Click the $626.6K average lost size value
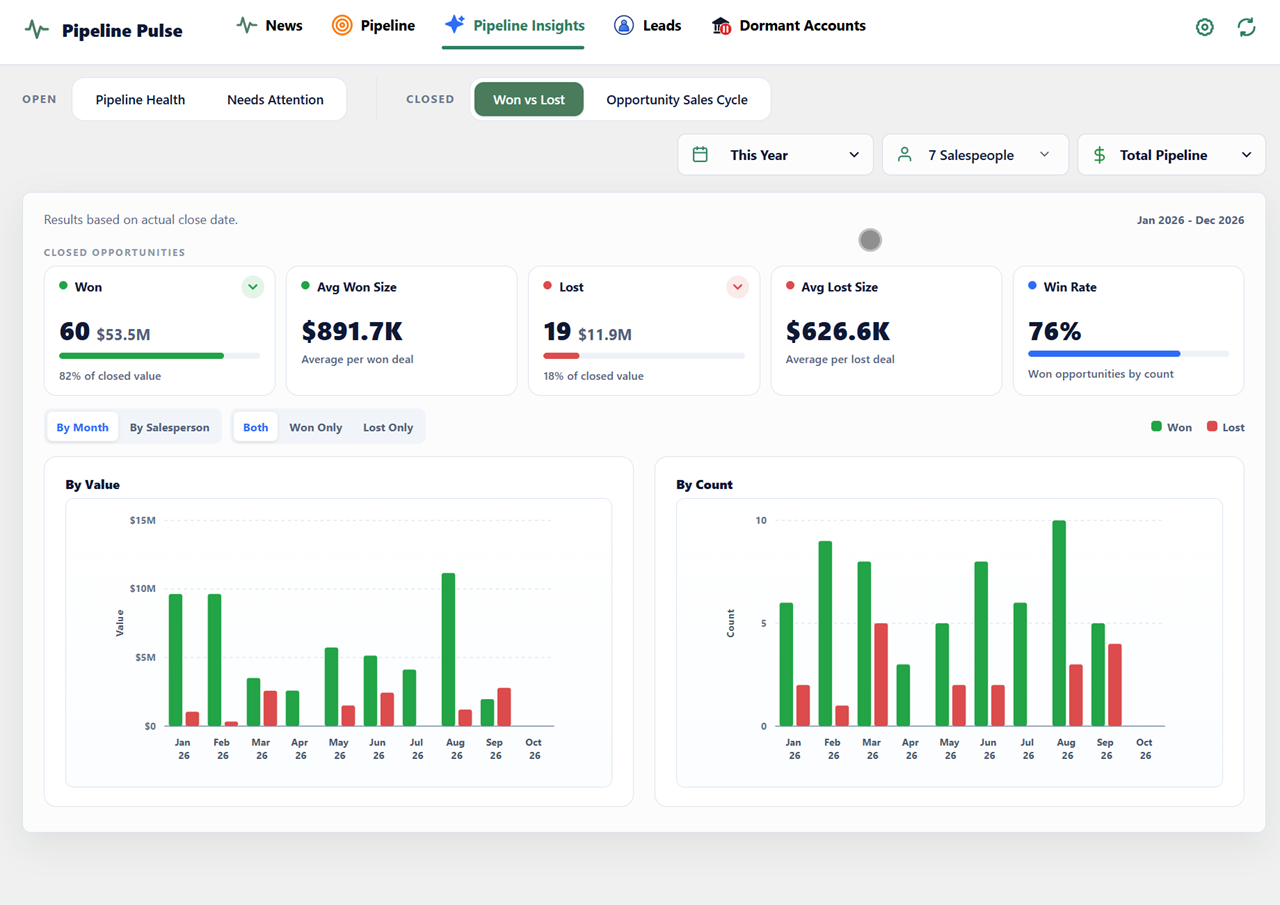The image size is (1280, 905). pos(838,331)
